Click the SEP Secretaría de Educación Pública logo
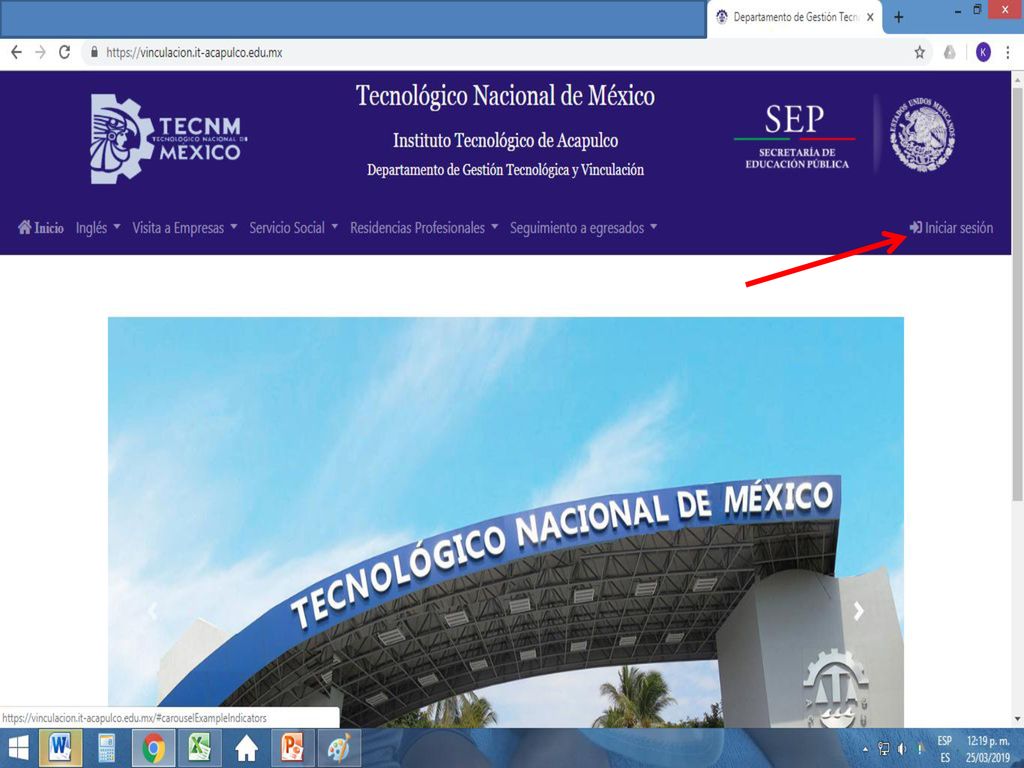 click(x=795, y=138)
